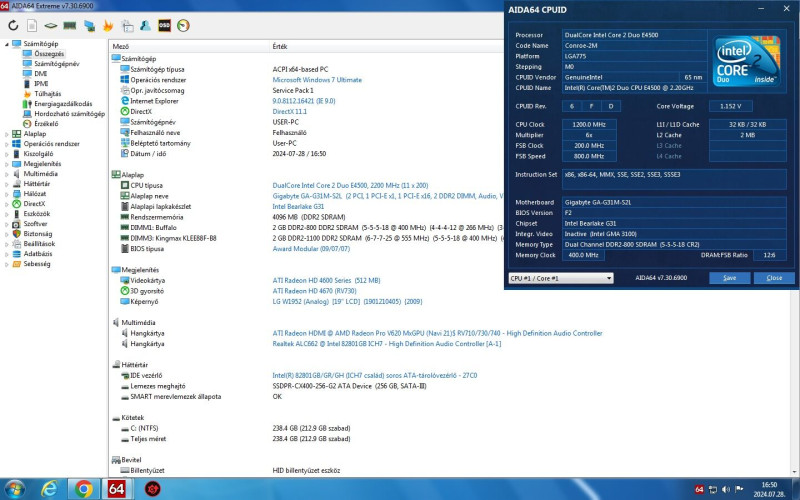Image resolution: width=800 pixels, height=500 pixels.
Task: Click the Refresh toolbar icon
Action: pyautogui.click(x=13, y=25)
